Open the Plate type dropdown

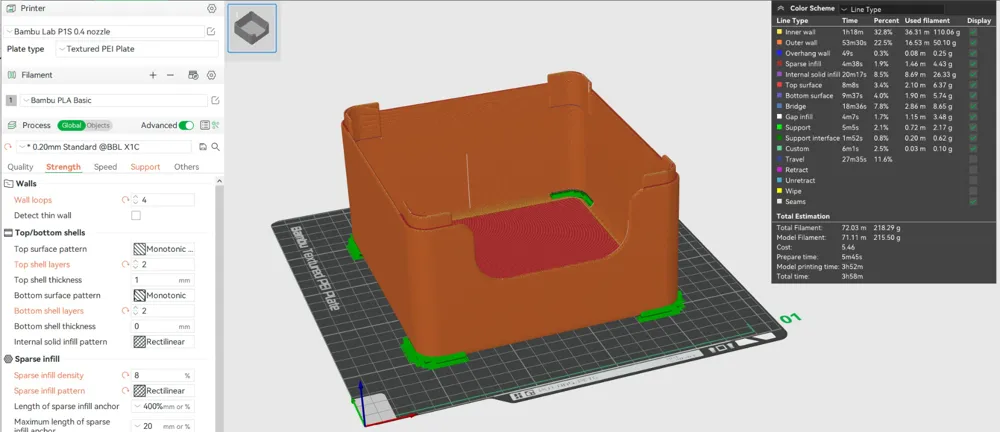tap(137, 49)
